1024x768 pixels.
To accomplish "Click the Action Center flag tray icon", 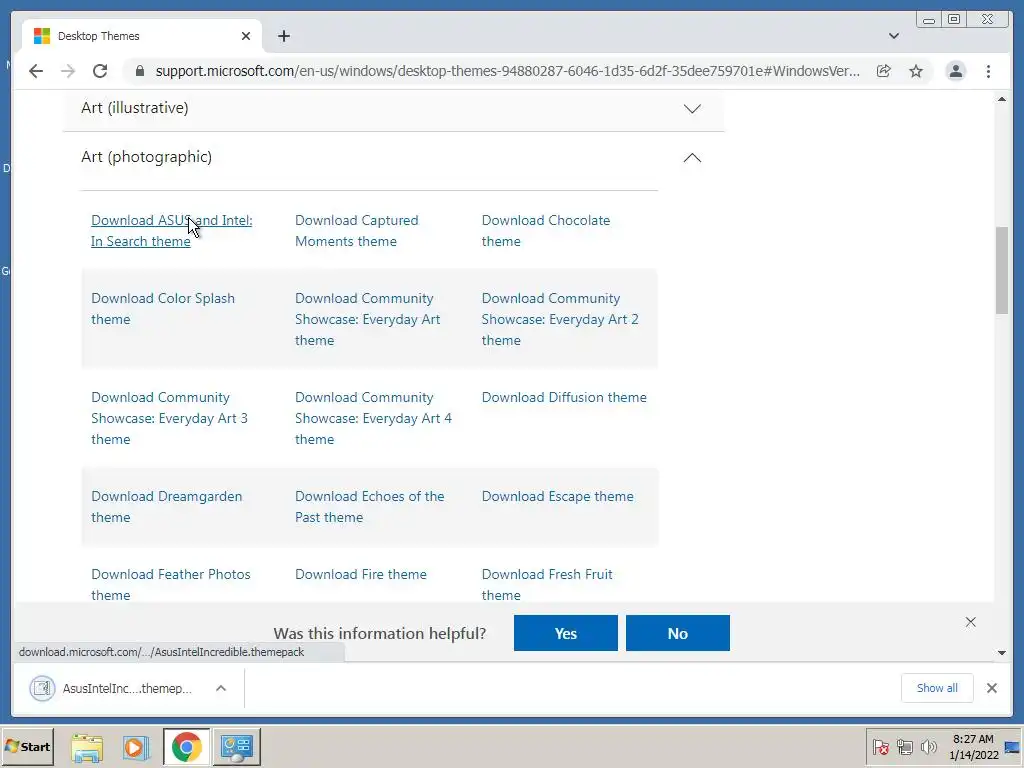I will pos(880,746).
